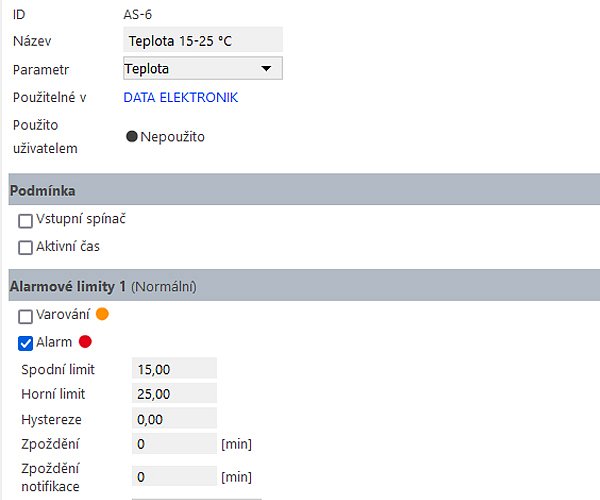This screenshot has width=600, height=500.
Task: Click the orange Varování indicator dot
Action: (x=101, y=314)
